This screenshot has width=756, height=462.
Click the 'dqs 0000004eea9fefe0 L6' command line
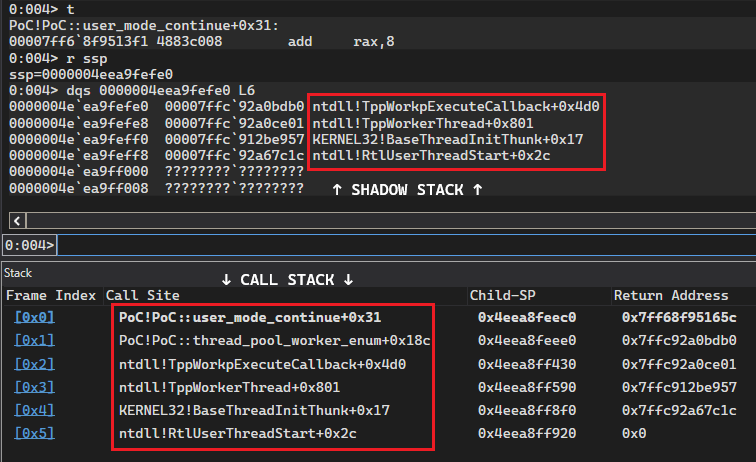tap(132, 91)
